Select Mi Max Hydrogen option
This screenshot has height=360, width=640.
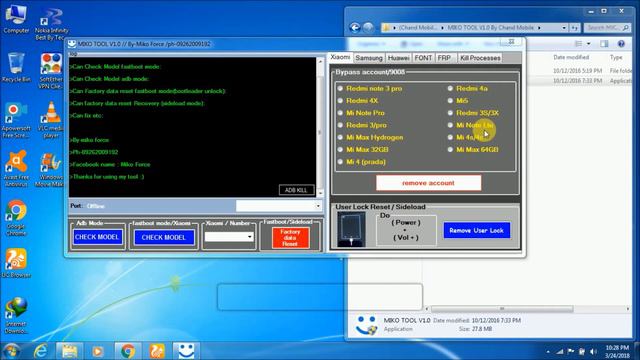click(x=340, y=137)
